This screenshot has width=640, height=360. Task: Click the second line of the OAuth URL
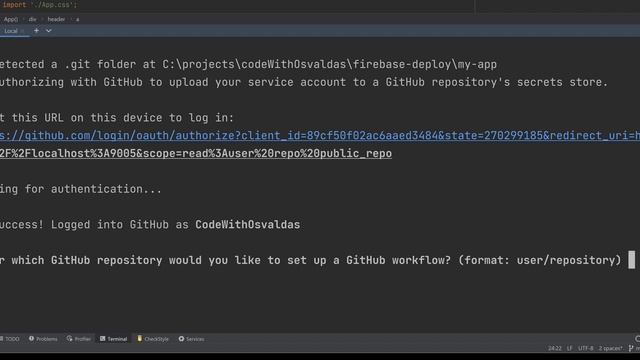click(x=196, y=153)
